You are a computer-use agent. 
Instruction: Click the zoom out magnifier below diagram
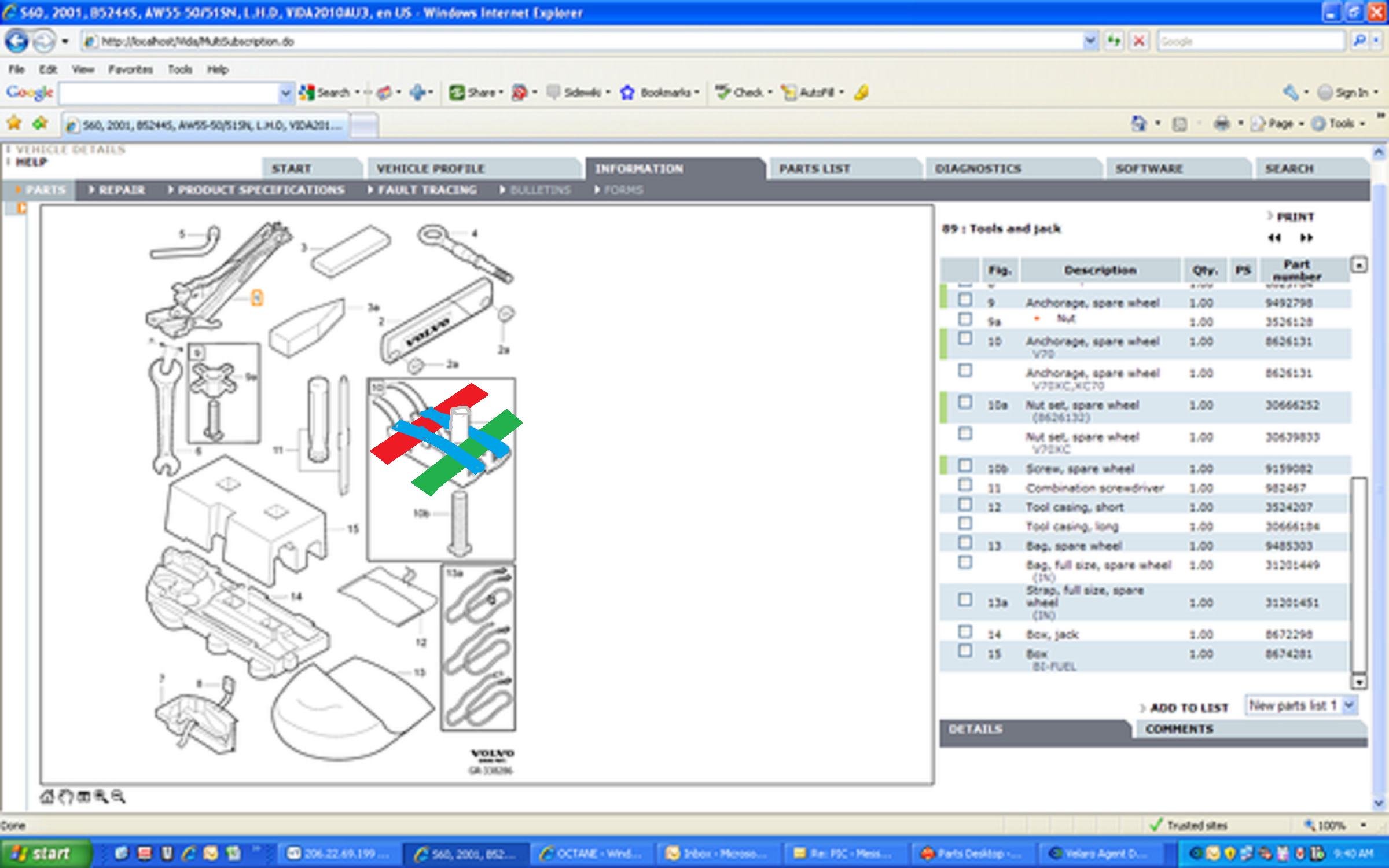click(118, 797)
